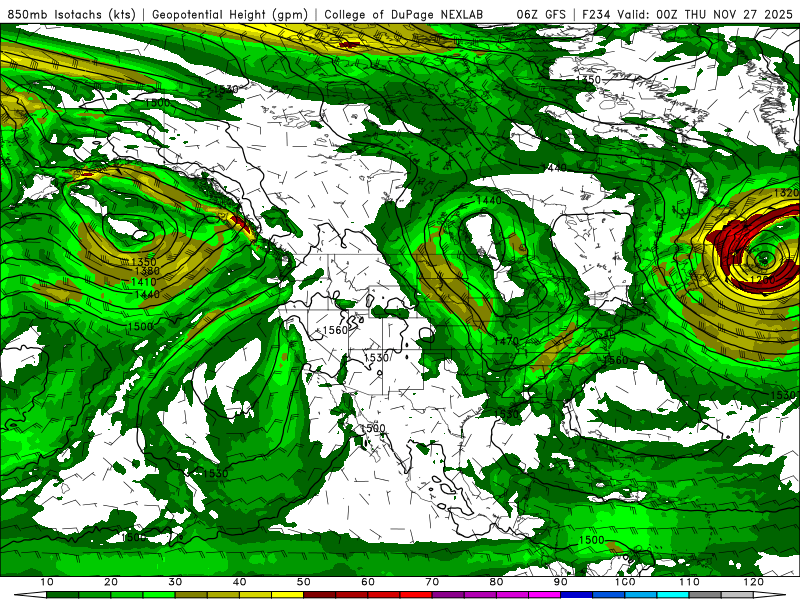Viewport: 800px width, 600px height.
Task: Click the 1350 contour label directly above the 1380 label
Action: click(x=144, y=262)
